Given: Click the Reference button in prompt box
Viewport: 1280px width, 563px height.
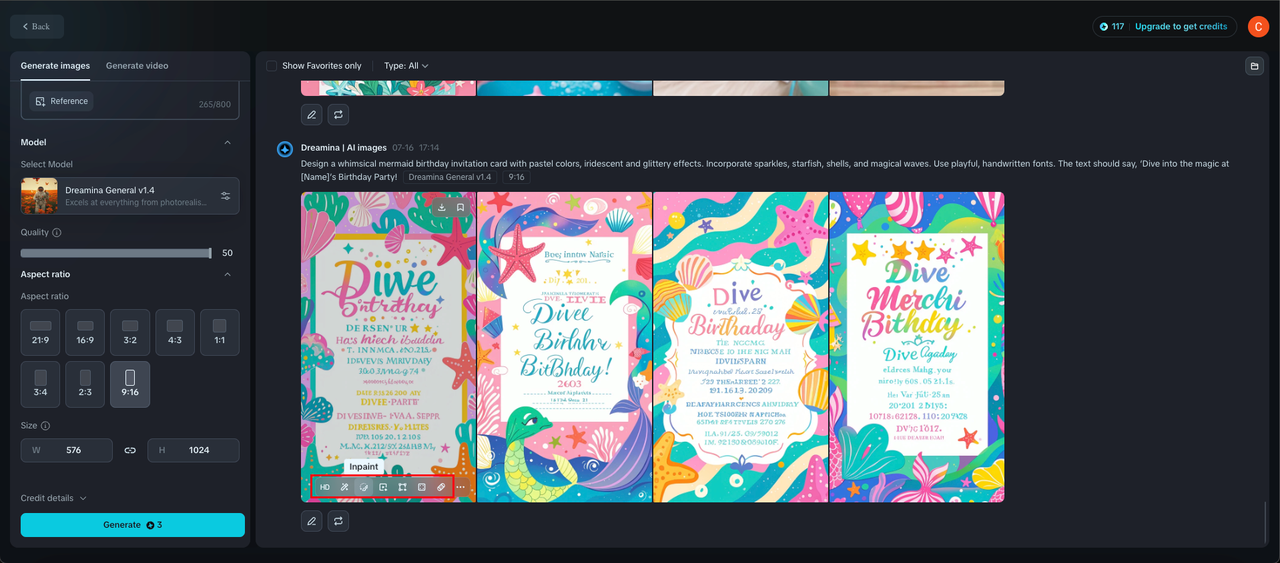Looking at the screenshot, I should (x=62, y=101).
